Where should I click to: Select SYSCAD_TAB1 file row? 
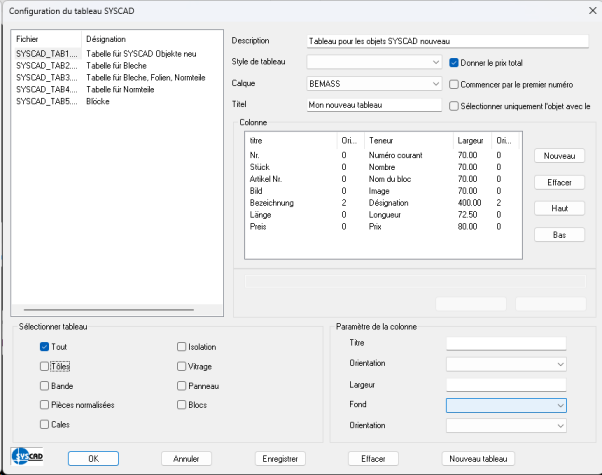tap(117, 54)
